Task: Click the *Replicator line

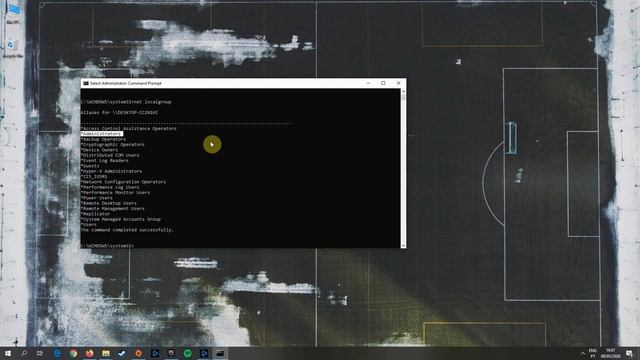Action: 95,213
